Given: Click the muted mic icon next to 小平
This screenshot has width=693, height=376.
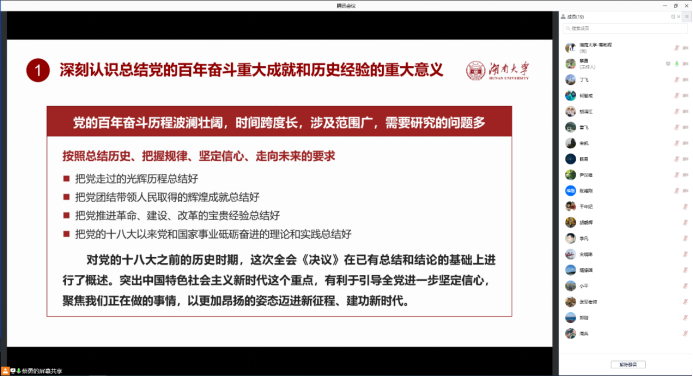Looking at the screenshot, I should coord(685,286).
